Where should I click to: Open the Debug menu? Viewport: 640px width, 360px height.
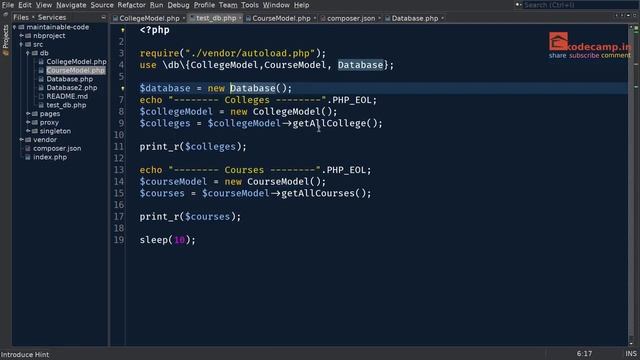click(178, 5)
